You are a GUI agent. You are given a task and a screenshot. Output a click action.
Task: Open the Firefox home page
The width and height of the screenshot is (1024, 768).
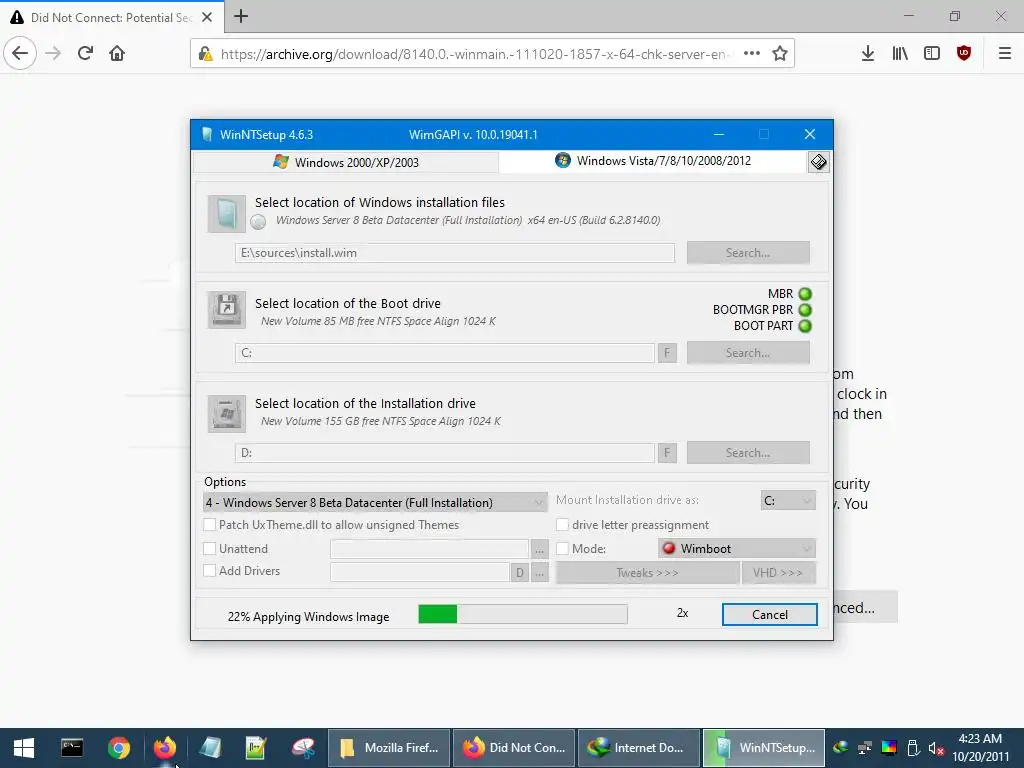117,54
